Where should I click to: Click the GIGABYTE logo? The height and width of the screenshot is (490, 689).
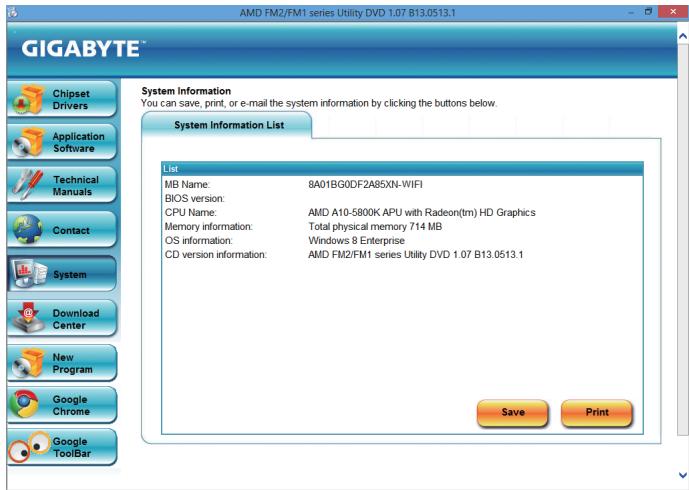coord(83,49)
